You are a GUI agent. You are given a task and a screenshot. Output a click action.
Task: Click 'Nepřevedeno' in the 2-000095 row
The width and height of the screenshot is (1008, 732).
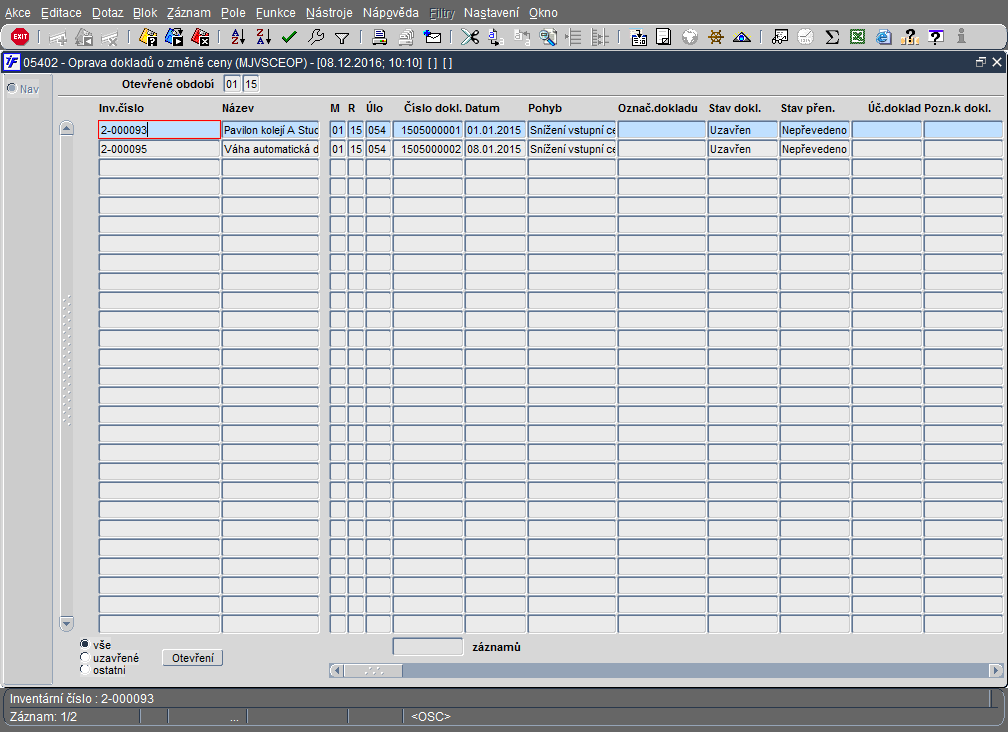point(814,149)
